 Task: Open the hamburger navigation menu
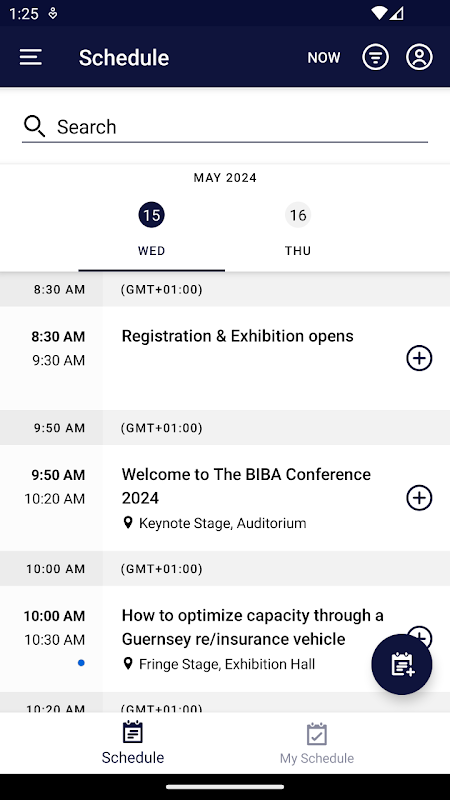[31, 57]
